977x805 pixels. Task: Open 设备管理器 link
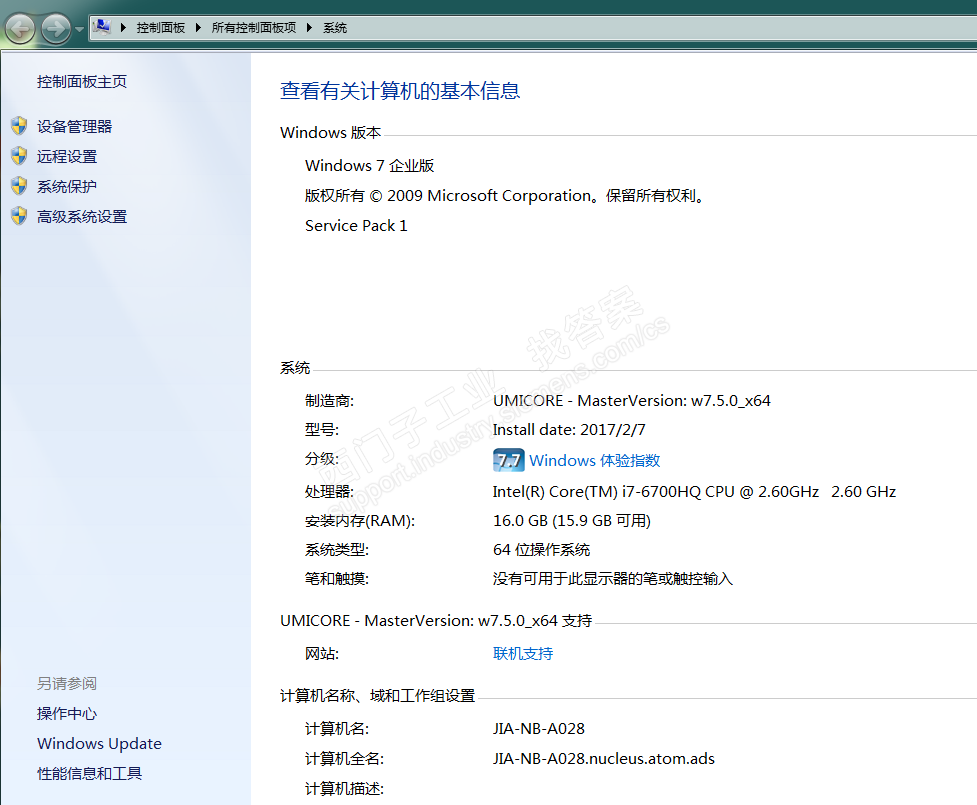pyautogui.click(x=74, y=126)
